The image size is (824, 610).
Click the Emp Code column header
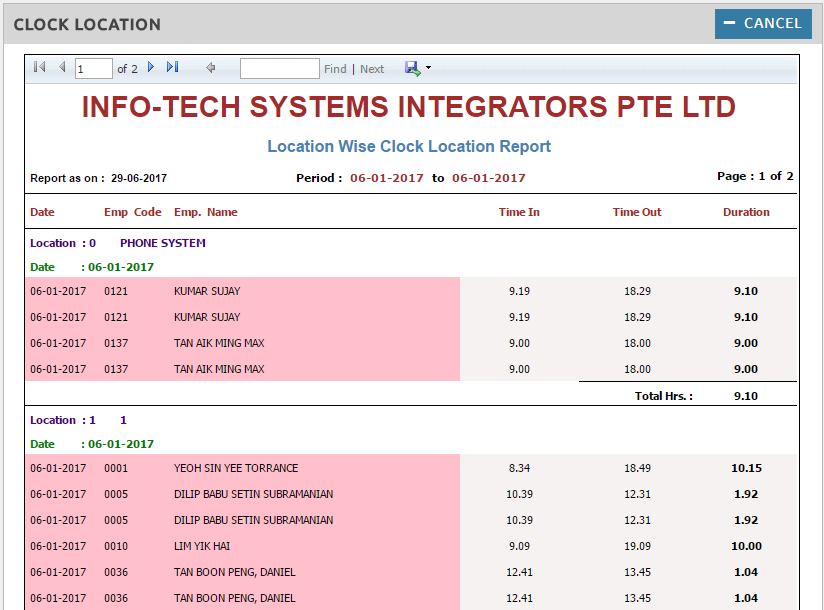tap(132, 212)
